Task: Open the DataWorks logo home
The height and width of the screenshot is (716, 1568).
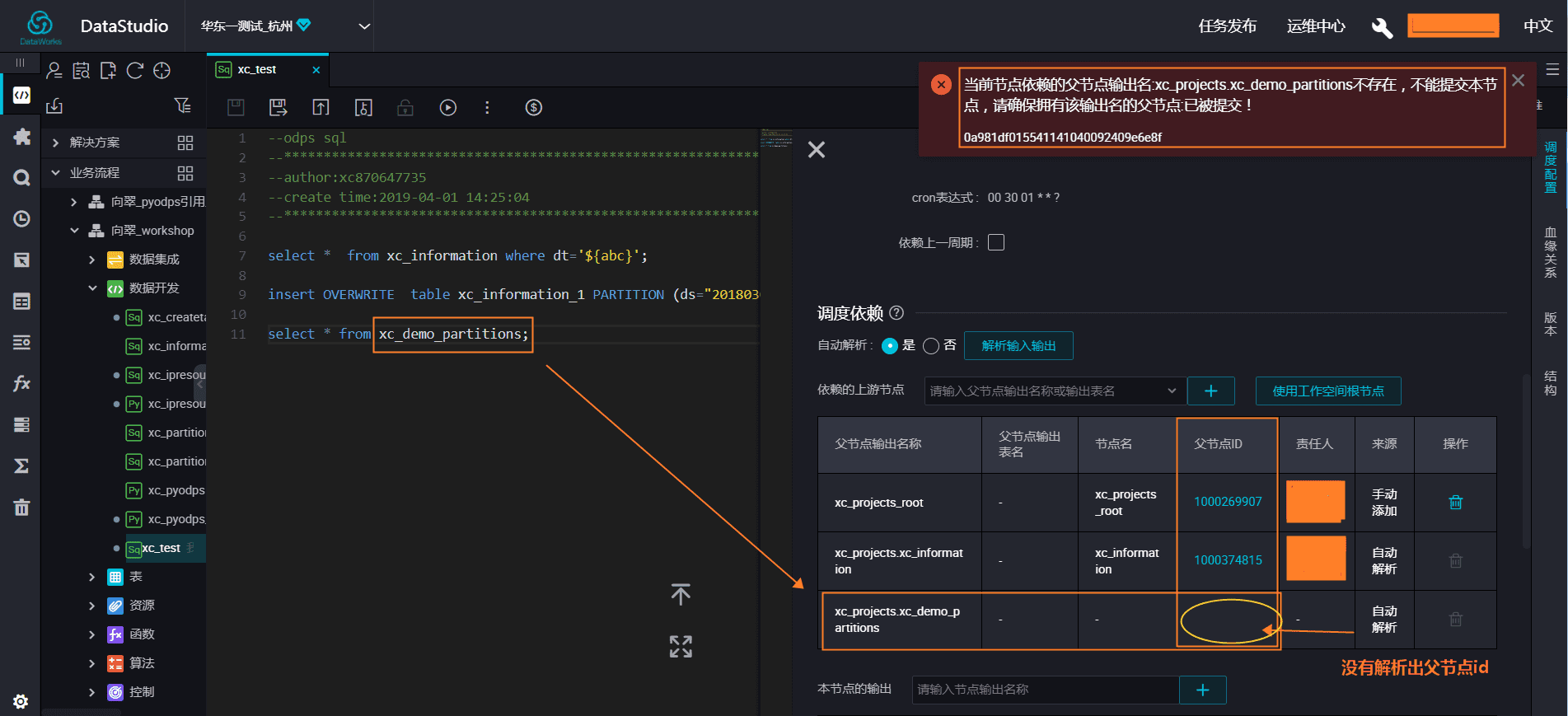Action: point(40,27)
